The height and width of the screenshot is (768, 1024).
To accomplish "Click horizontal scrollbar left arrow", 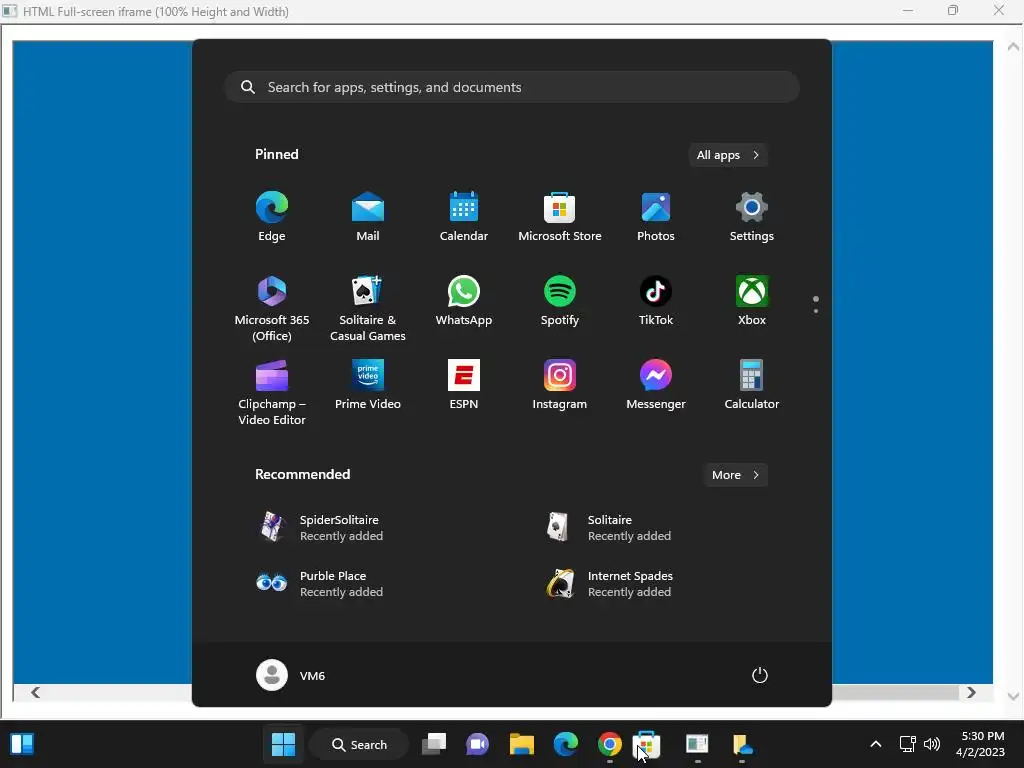I will (35, 692).
